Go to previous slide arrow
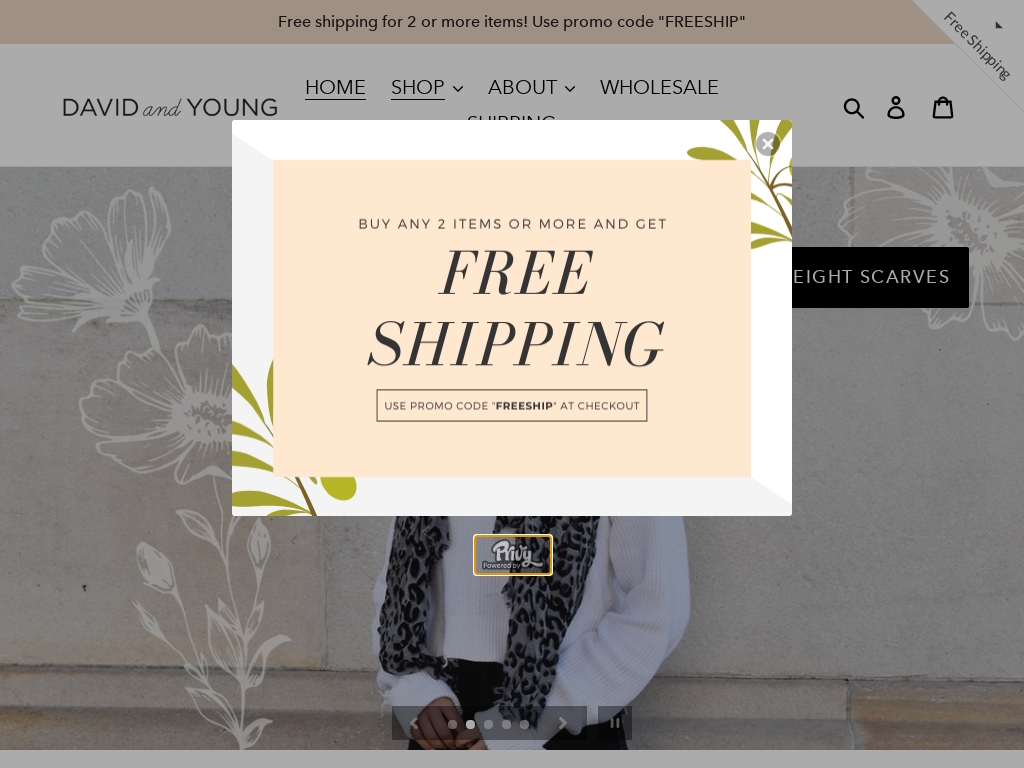The height and width of the screenshot is (768, 1024). click(x=414, y=724)
